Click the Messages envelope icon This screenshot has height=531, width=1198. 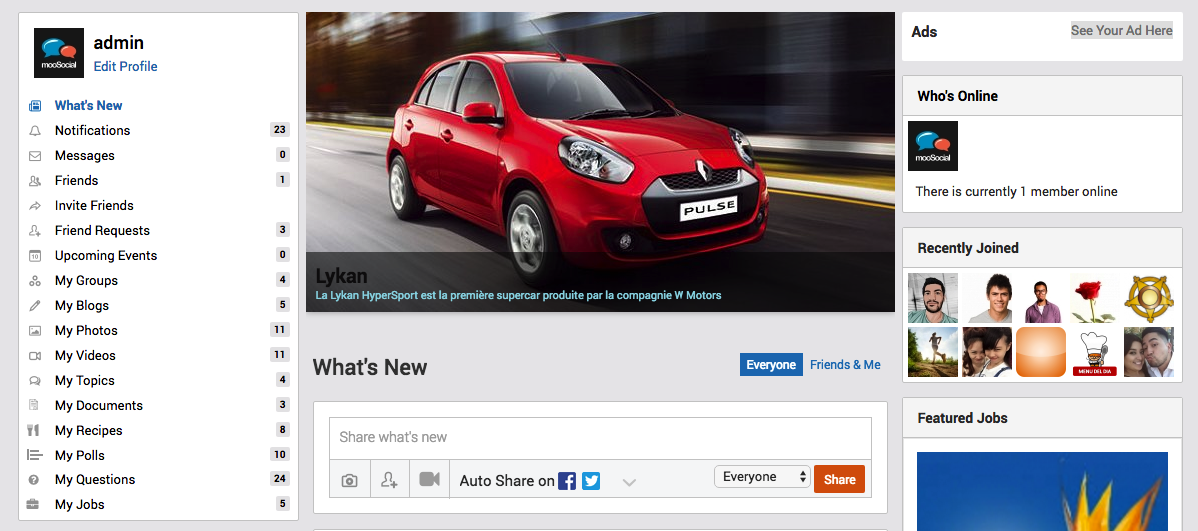[x=34, y=156]
